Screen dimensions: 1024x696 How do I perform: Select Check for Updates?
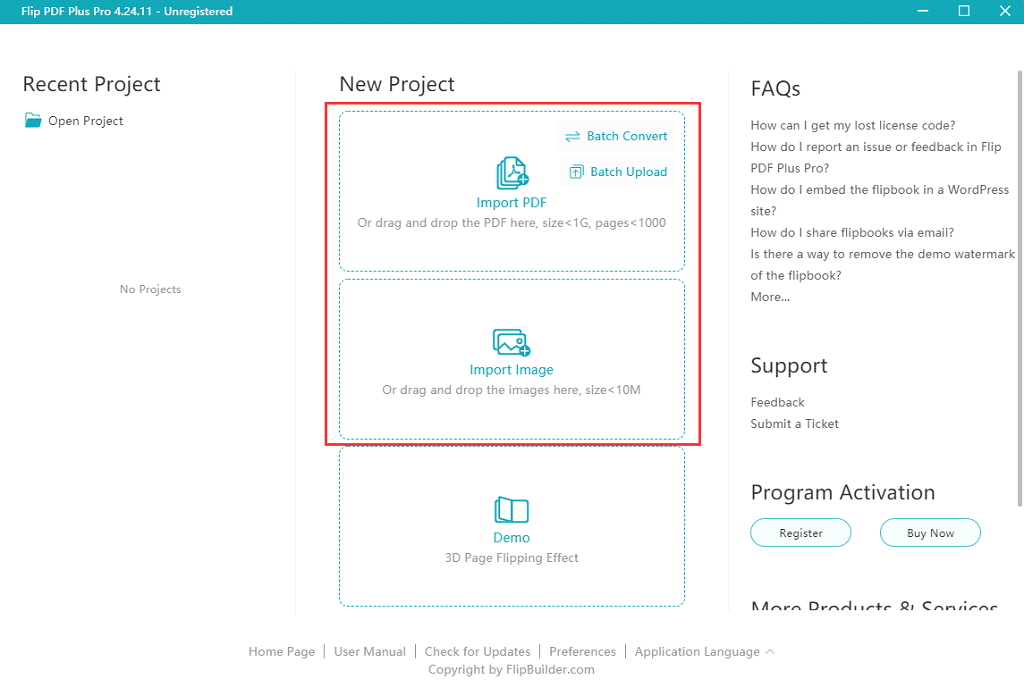477,652
